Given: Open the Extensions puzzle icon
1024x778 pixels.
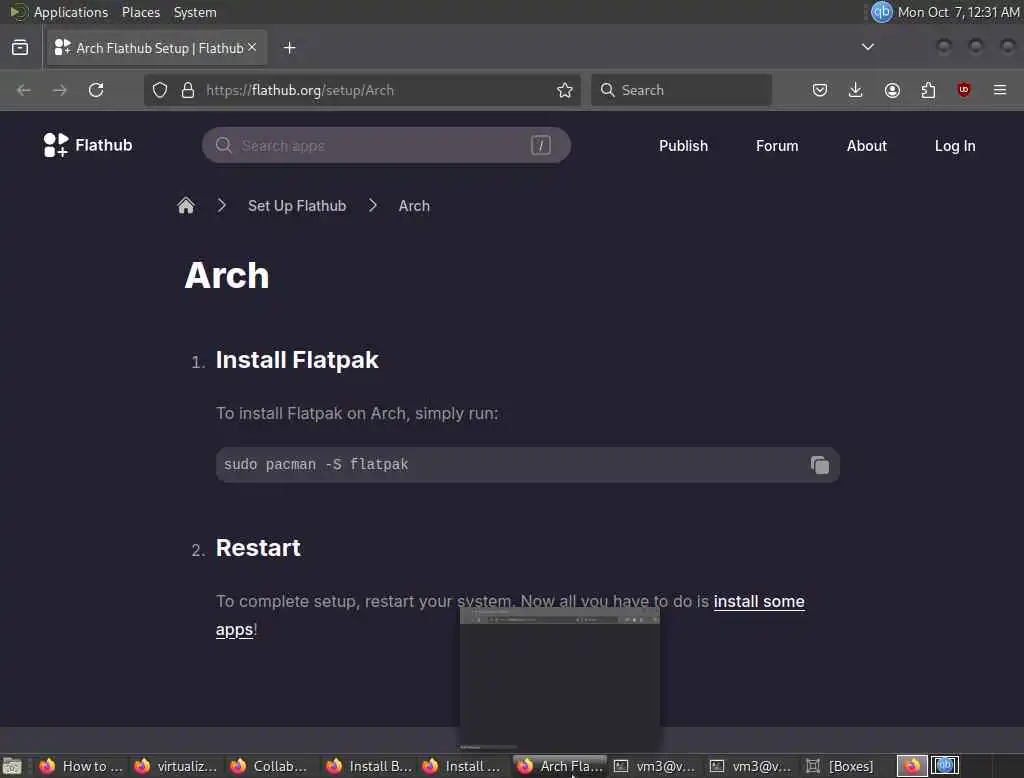Looking at the screenshot, I should (x=928, y=90).
